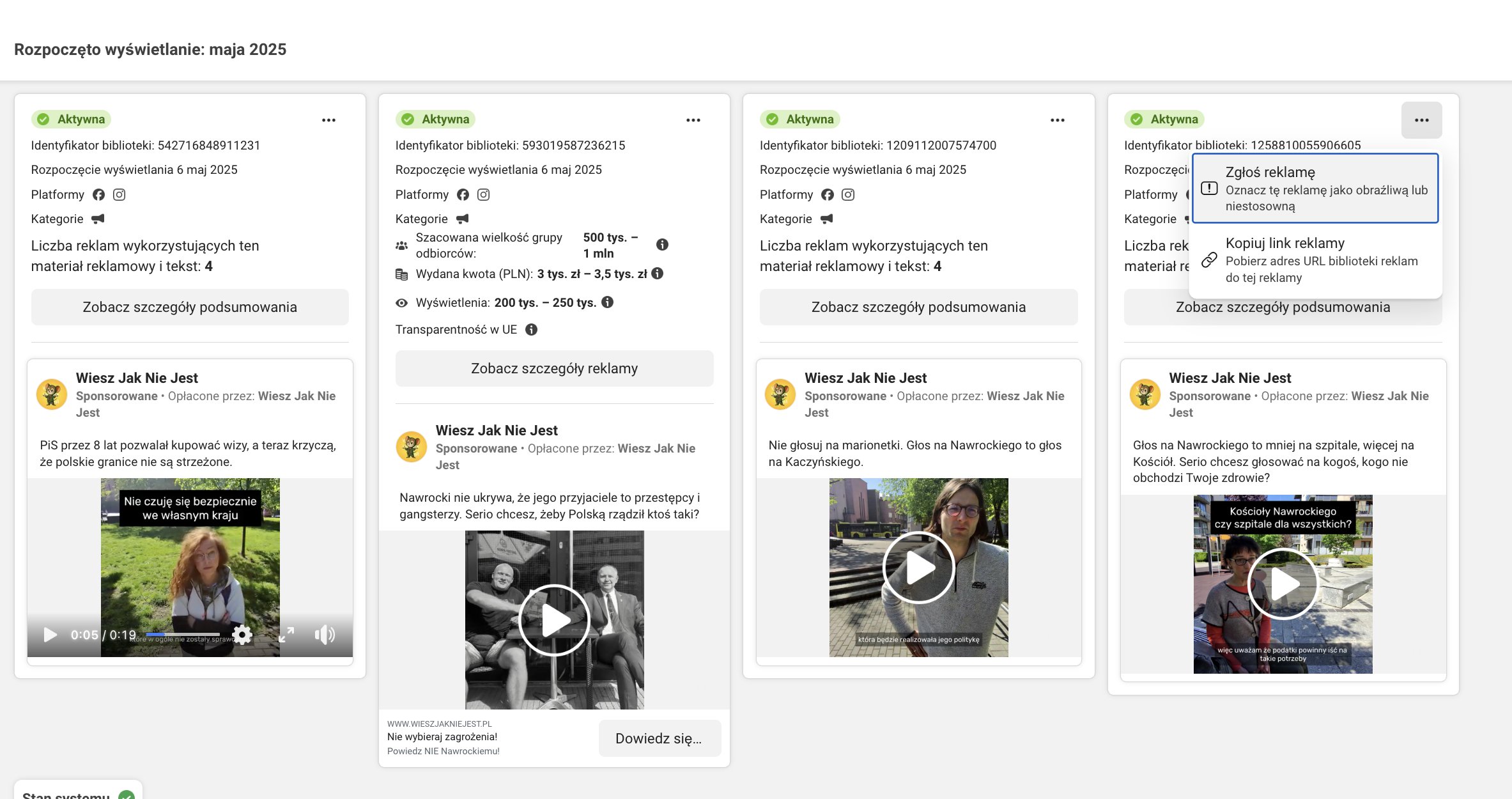Click 'Transparentność w UE' label
Viewport: 1512px width, 799px height.
coord(456,329)
